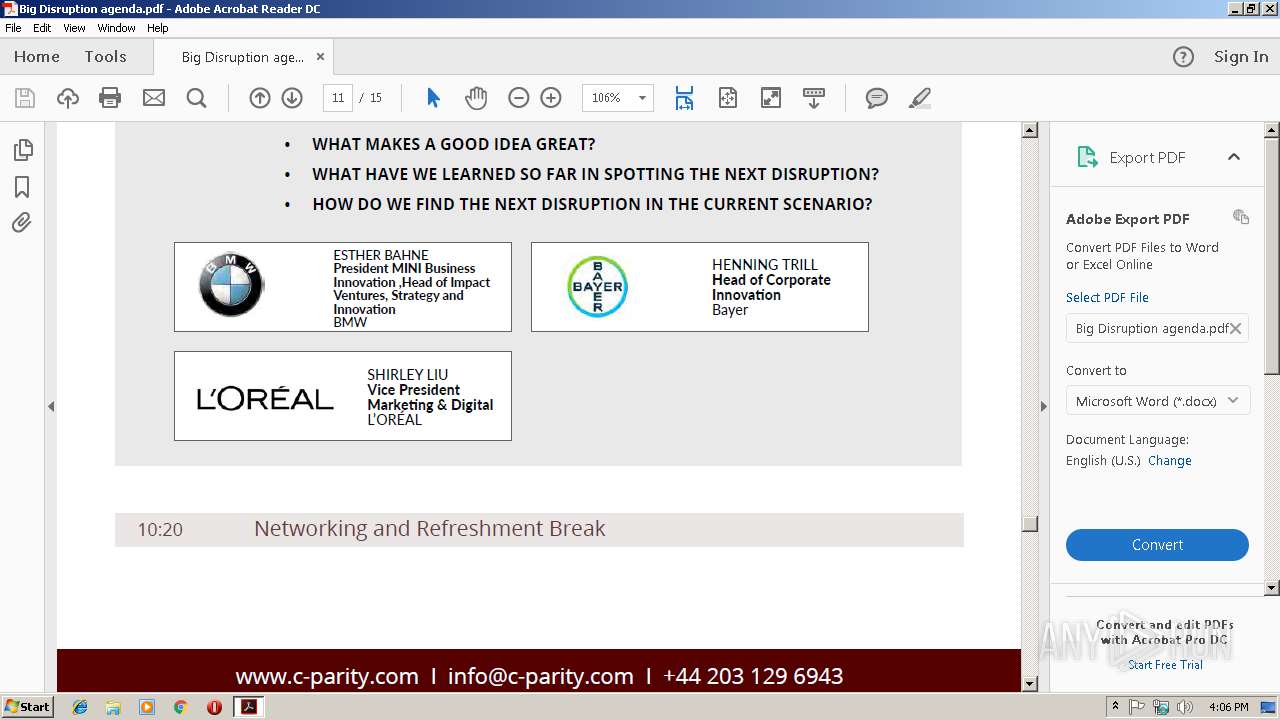Print the document with printer icon
The width and height of the screenshot is (1280, 720).
pos(110,98)
